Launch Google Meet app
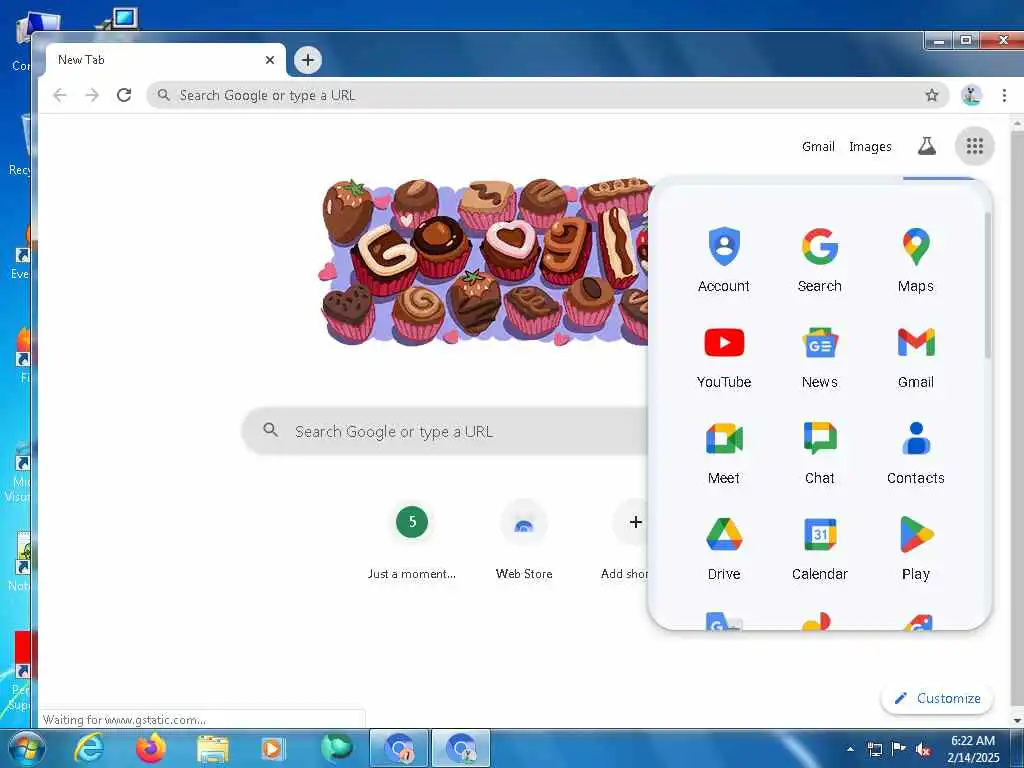The image size is (1024, 768). [x=724, y=453]
